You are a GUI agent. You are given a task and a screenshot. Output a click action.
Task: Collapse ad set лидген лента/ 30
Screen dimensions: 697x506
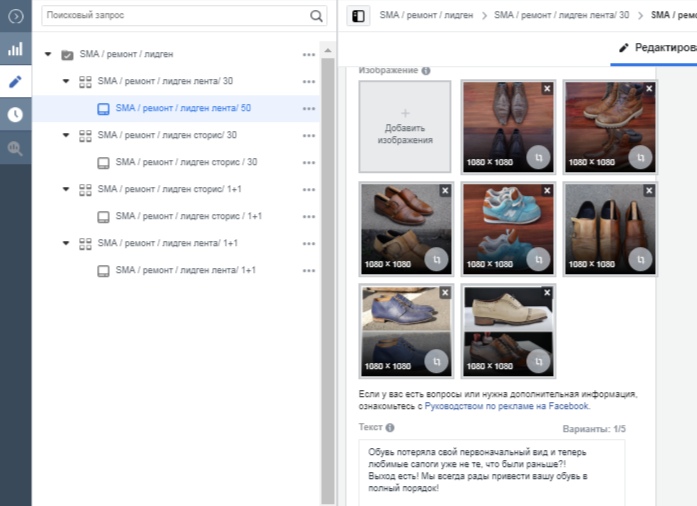click(66, 81)
